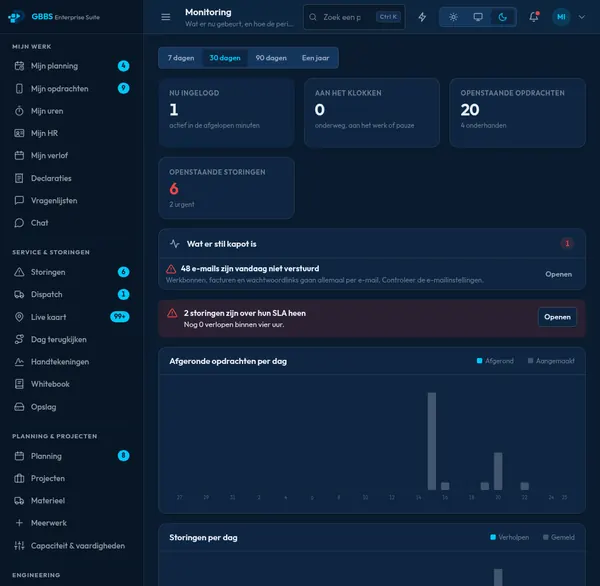Select system theme monitor toggle
The width and height of the screenshot is (600, 586).
tap(478, 17)
